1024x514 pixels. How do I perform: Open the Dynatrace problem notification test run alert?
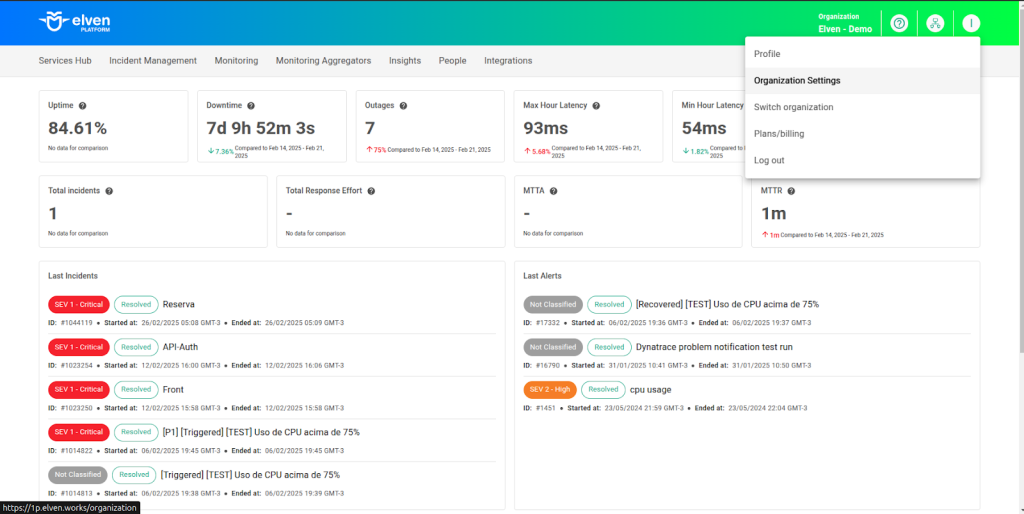point(714,347)
